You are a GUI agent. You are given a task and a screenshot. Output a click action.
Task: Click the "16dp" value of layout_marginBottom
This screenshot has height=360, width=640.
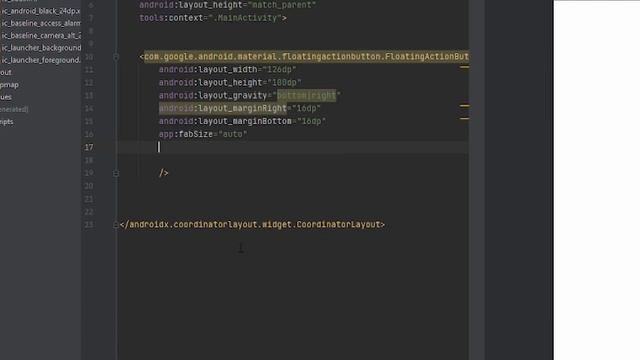(311, 121)
